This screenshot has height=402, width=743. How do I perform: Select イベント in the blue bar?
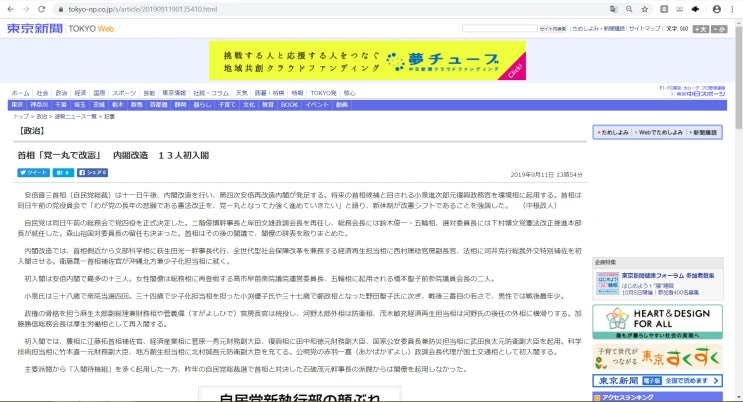click(317, 105)
